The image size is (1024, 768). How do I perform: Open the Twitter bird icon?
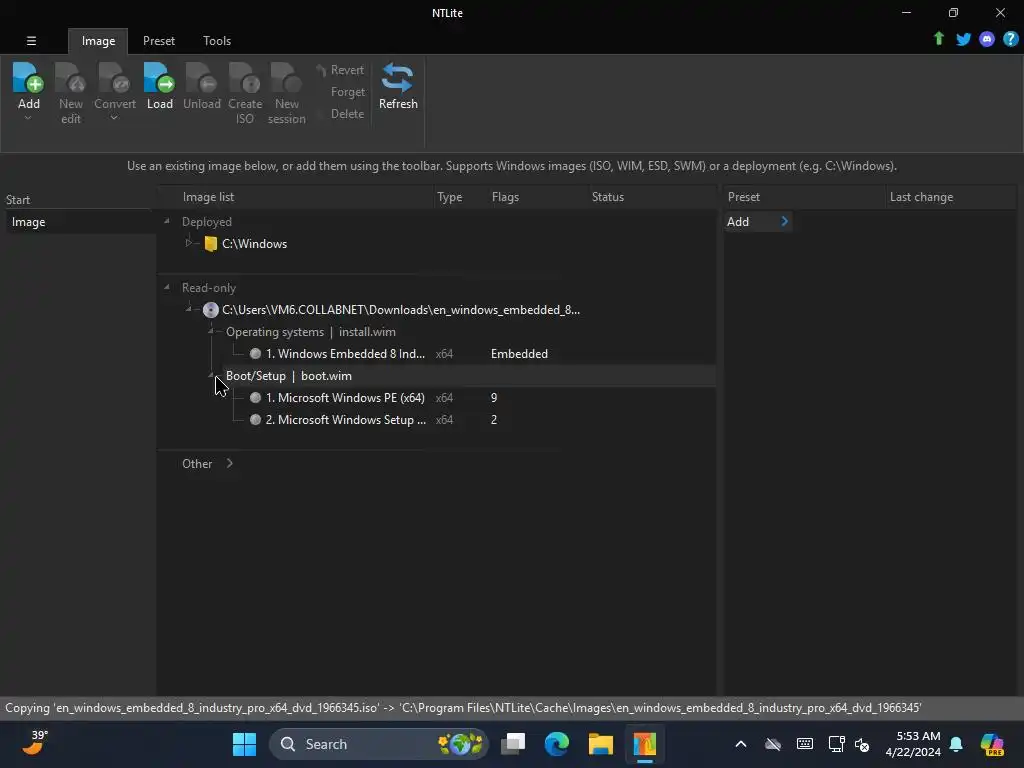click(963, 39)
